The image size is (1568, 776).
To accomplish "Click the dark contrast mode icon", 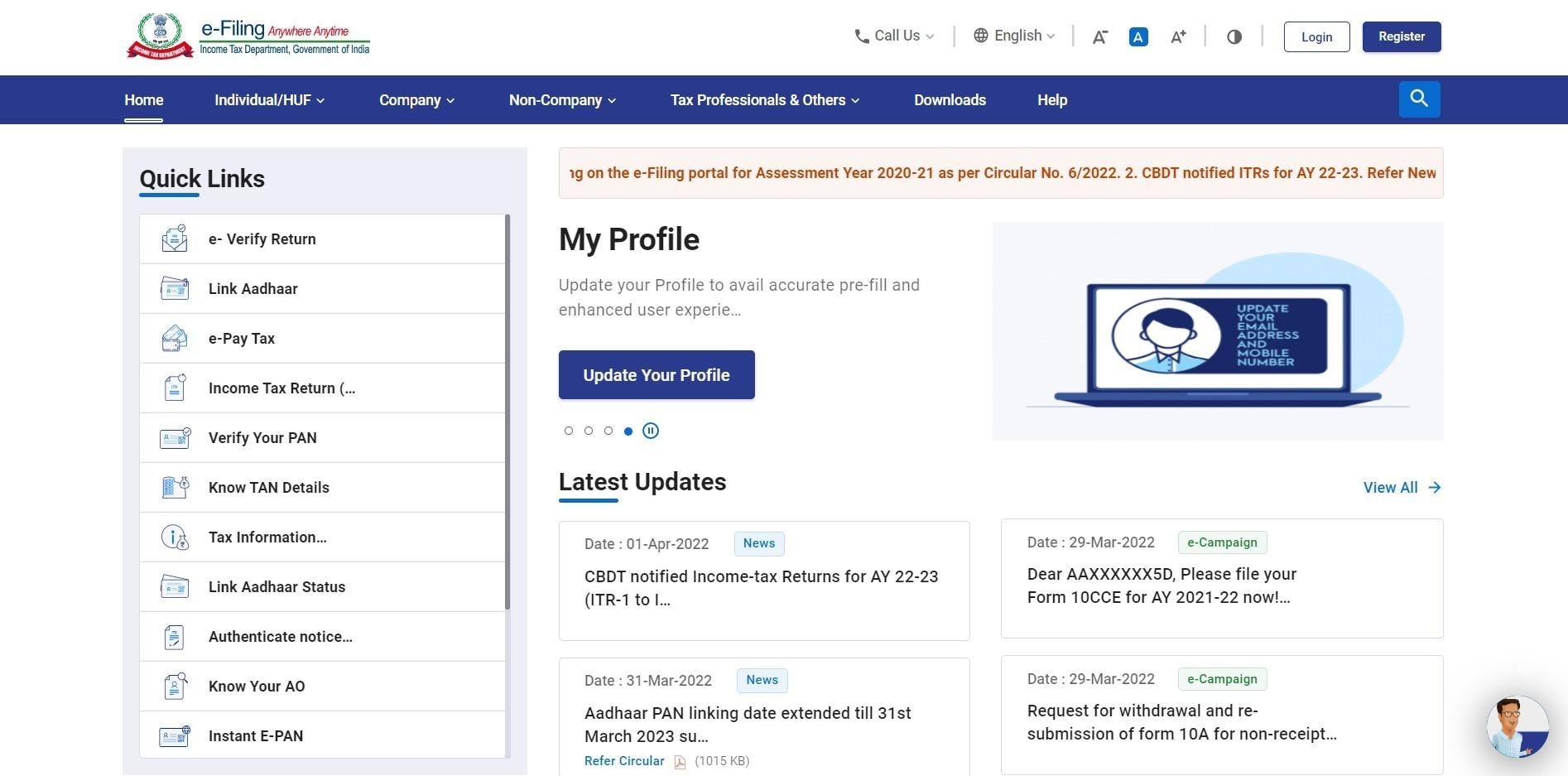I will (1234, 36).
